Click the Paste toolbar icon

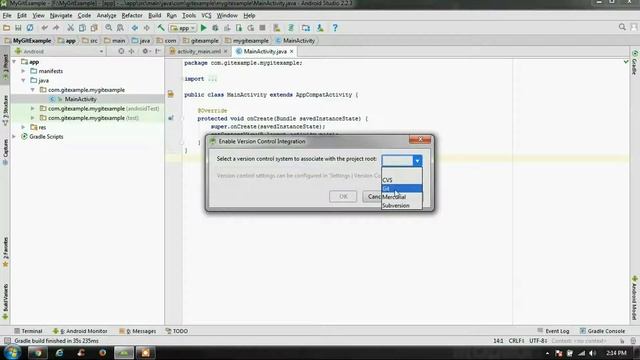[94, 28]
